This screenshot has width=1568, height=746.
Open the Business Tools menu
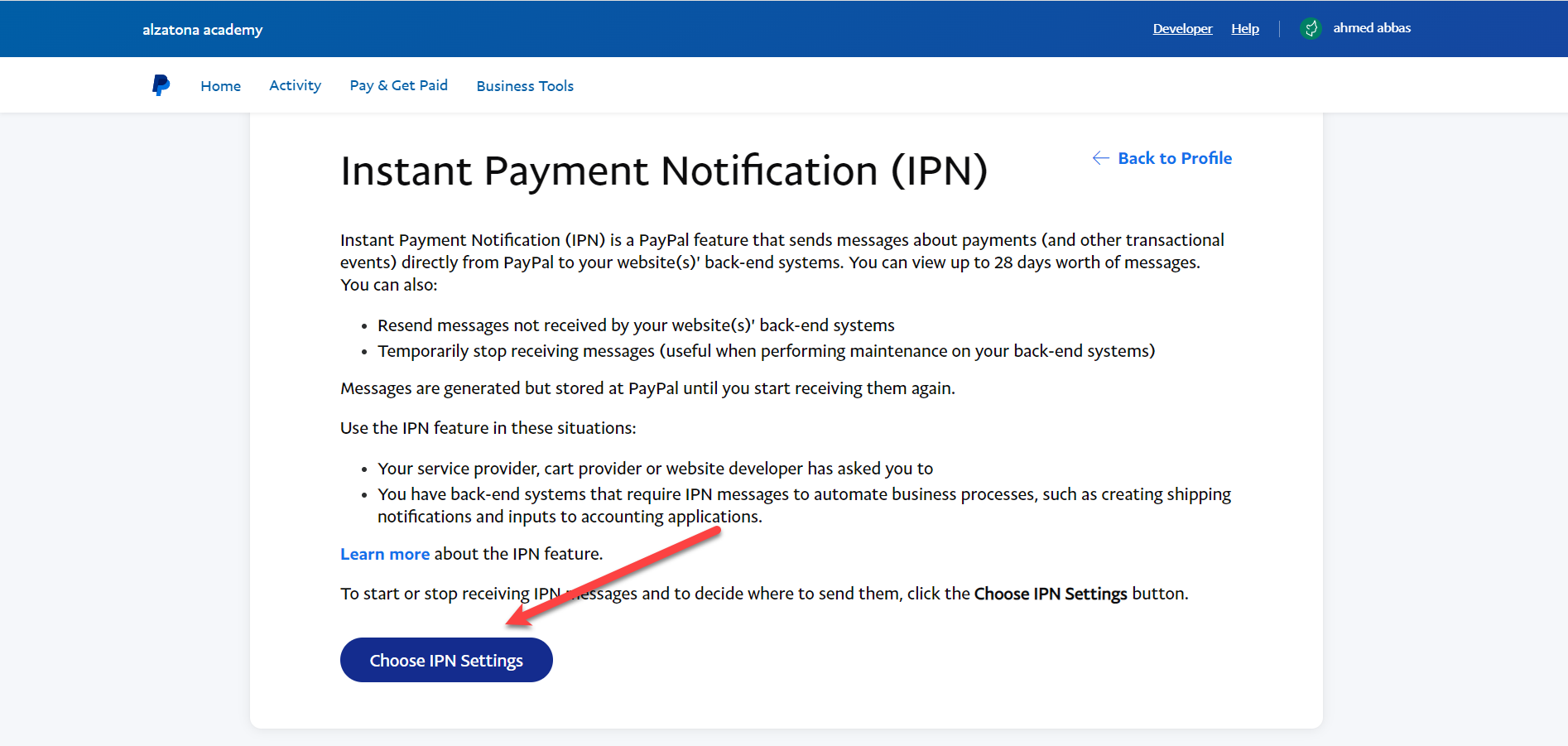click(x=525, y=86)
